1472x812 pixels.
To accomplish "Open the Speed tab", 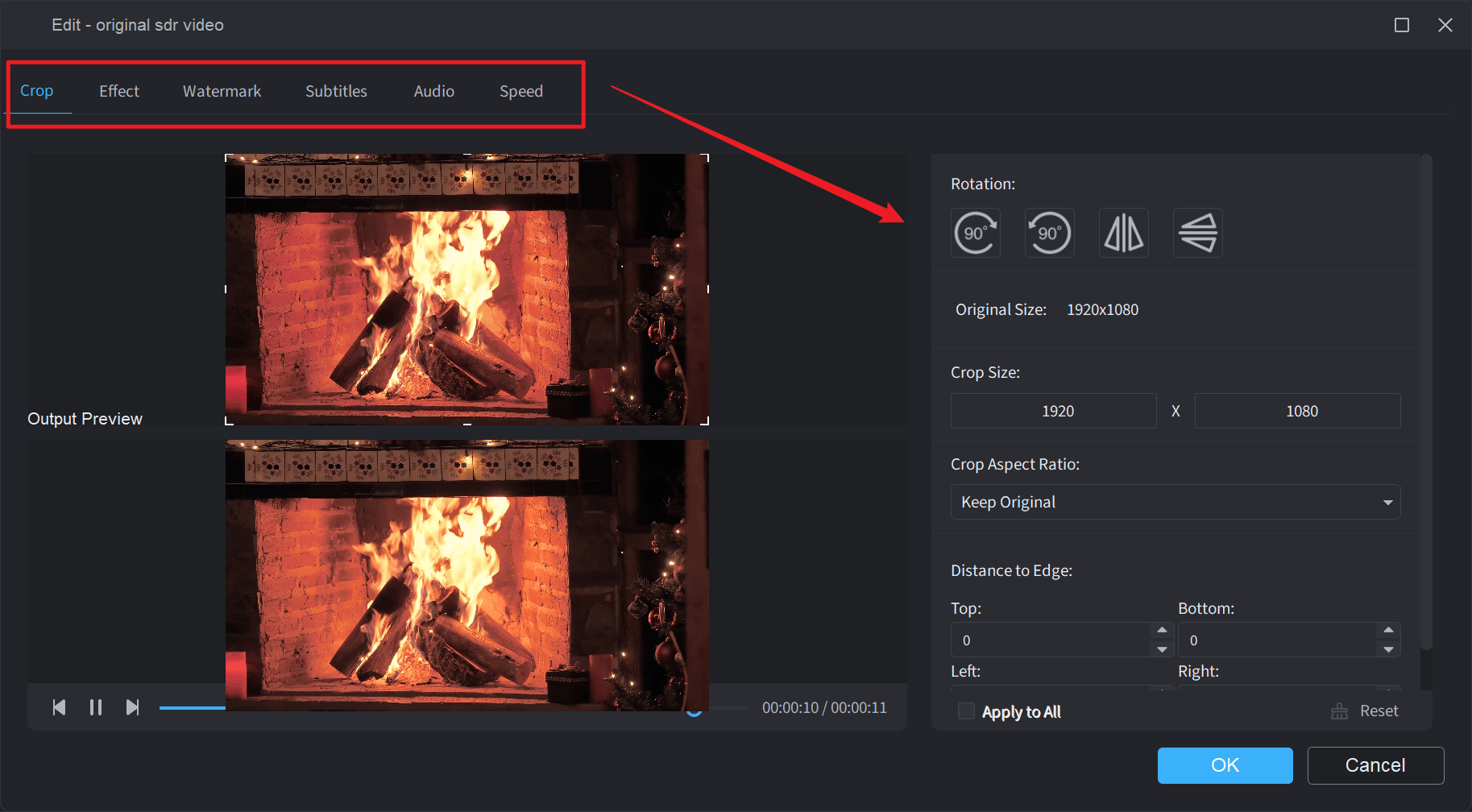I will point(521,91).
